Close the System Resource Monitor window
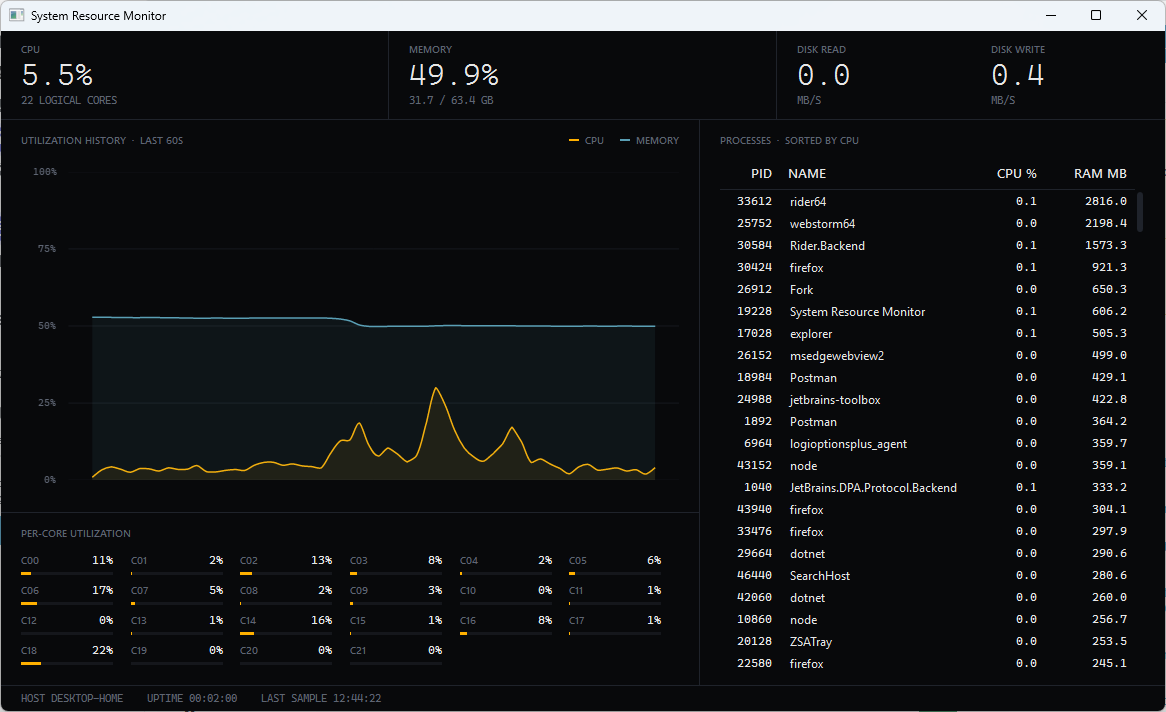Image resolution: width=1166 pixels, height=712 pixels. click(1142, 16)
